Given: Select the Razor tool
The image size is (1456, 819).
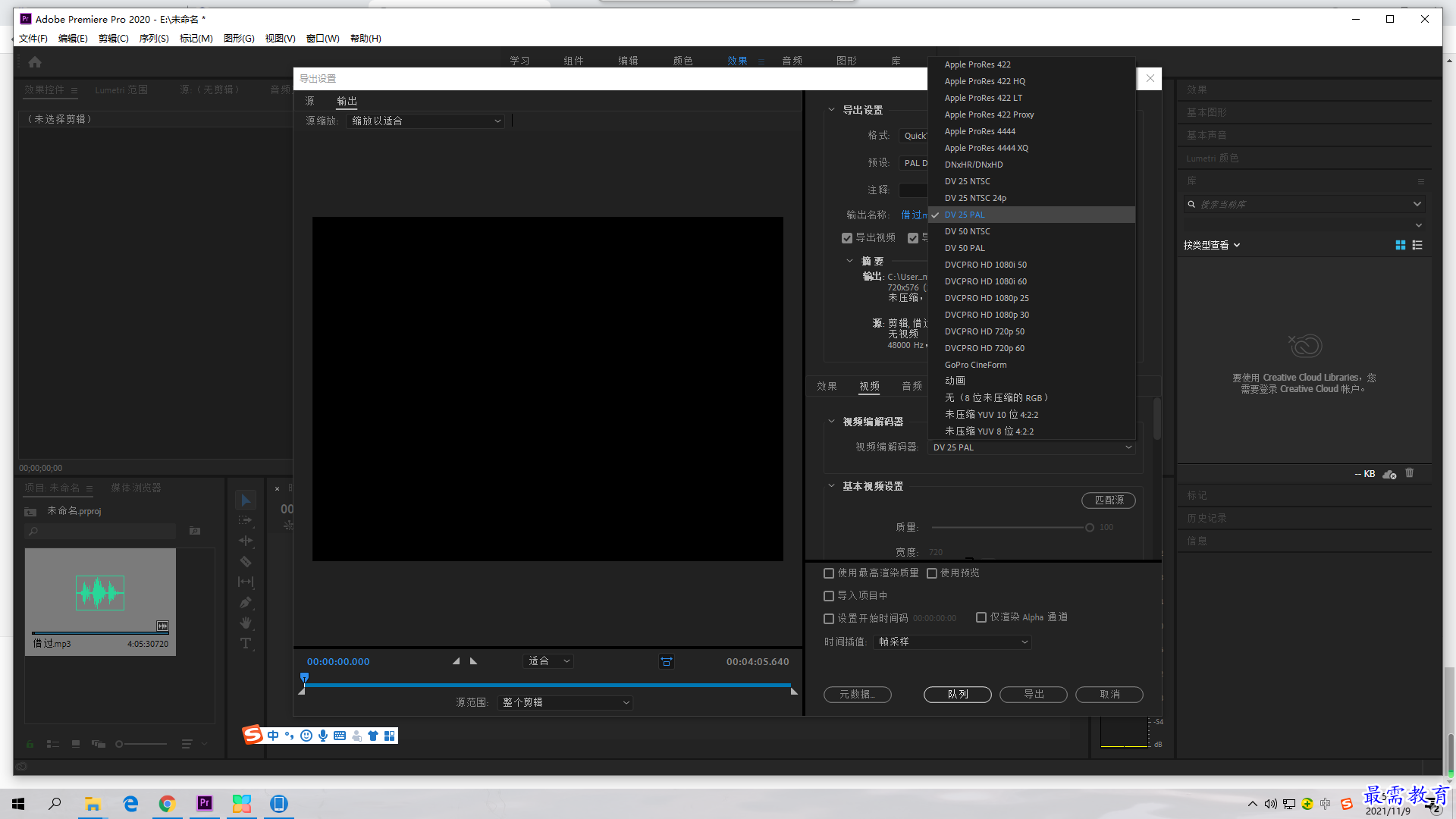Looking at the screenshot, I should (x=246, y=561).
